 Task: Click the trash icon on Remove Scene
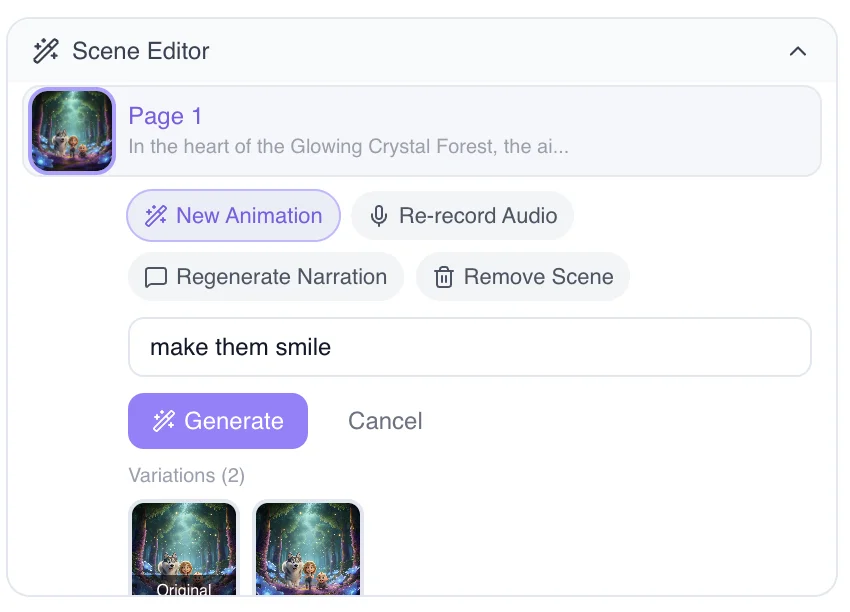click(x=443, y=277)
